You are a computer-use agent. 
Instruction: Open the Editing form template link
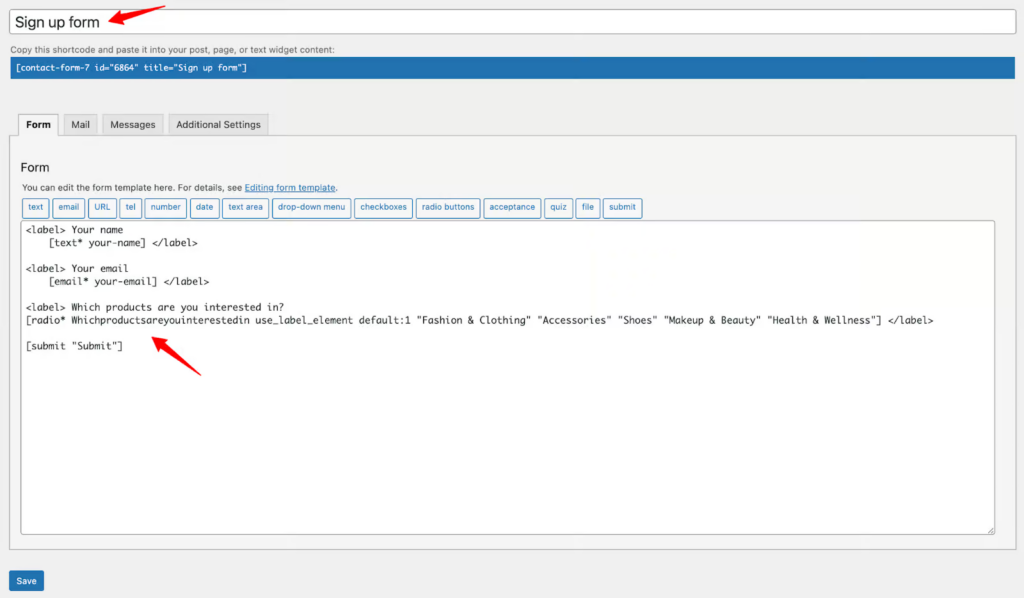pyautogui.click(x=290, y=187)
